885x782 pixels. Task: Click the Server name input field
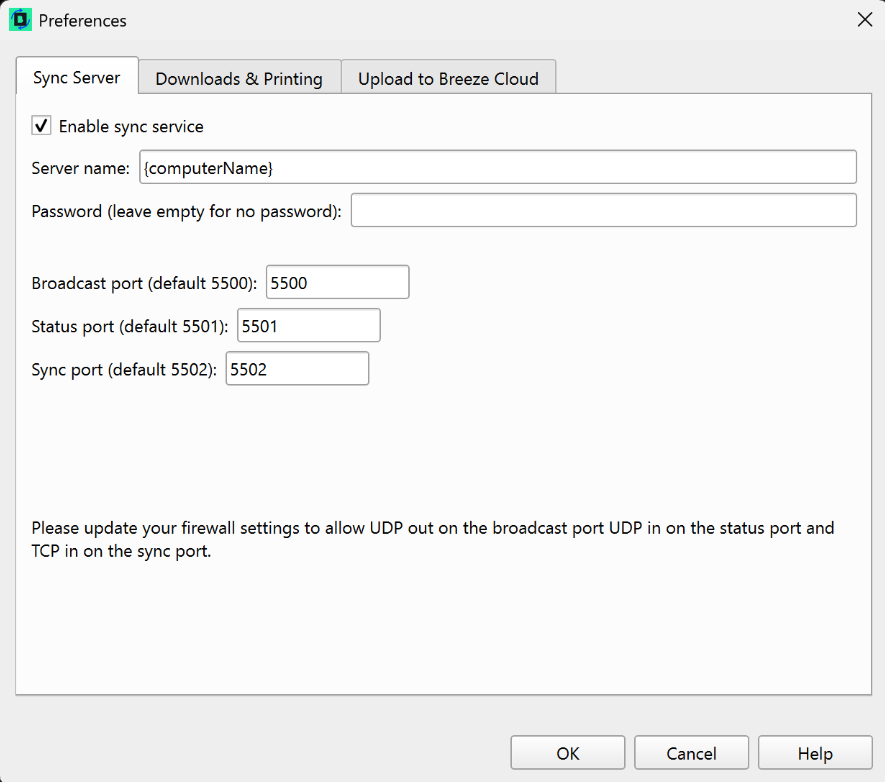tap(498, 167)
